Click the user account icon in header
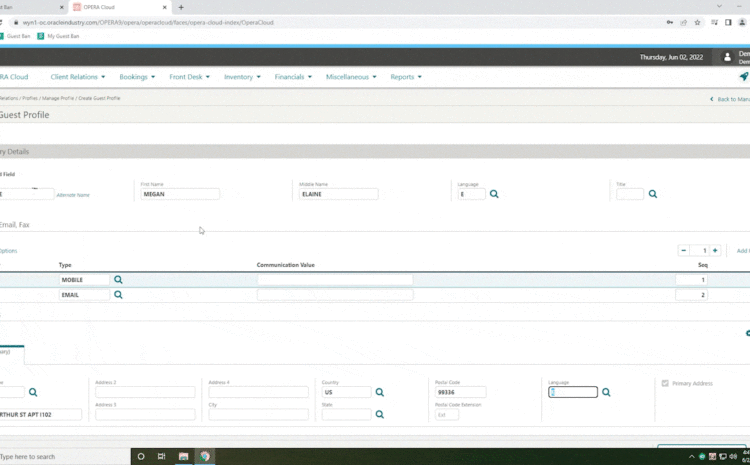750x465 pixels. (x=727, y=57)
